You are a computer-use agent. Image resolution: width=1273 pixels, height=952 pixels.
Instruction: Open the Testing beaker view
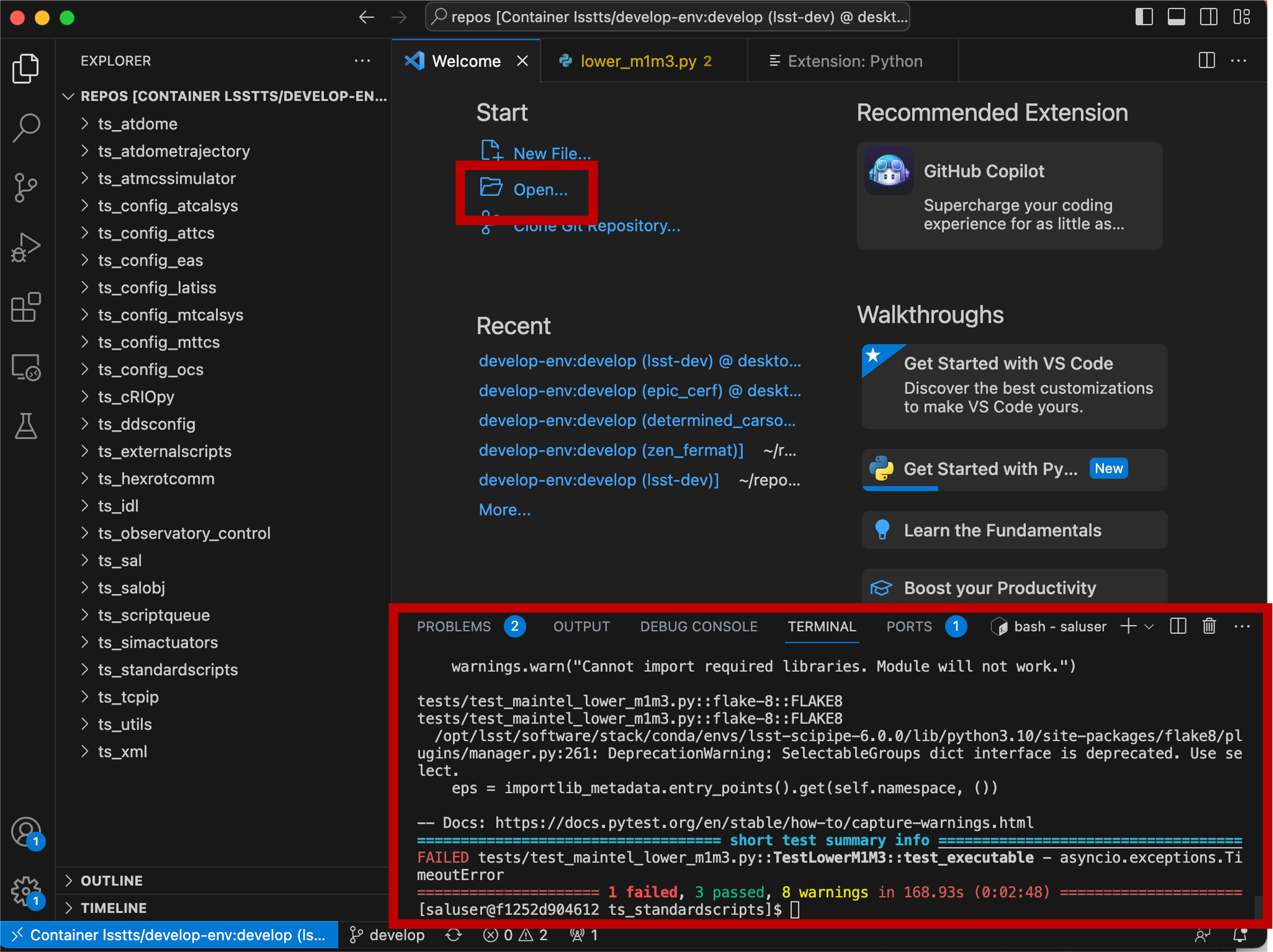click(26, 426)
